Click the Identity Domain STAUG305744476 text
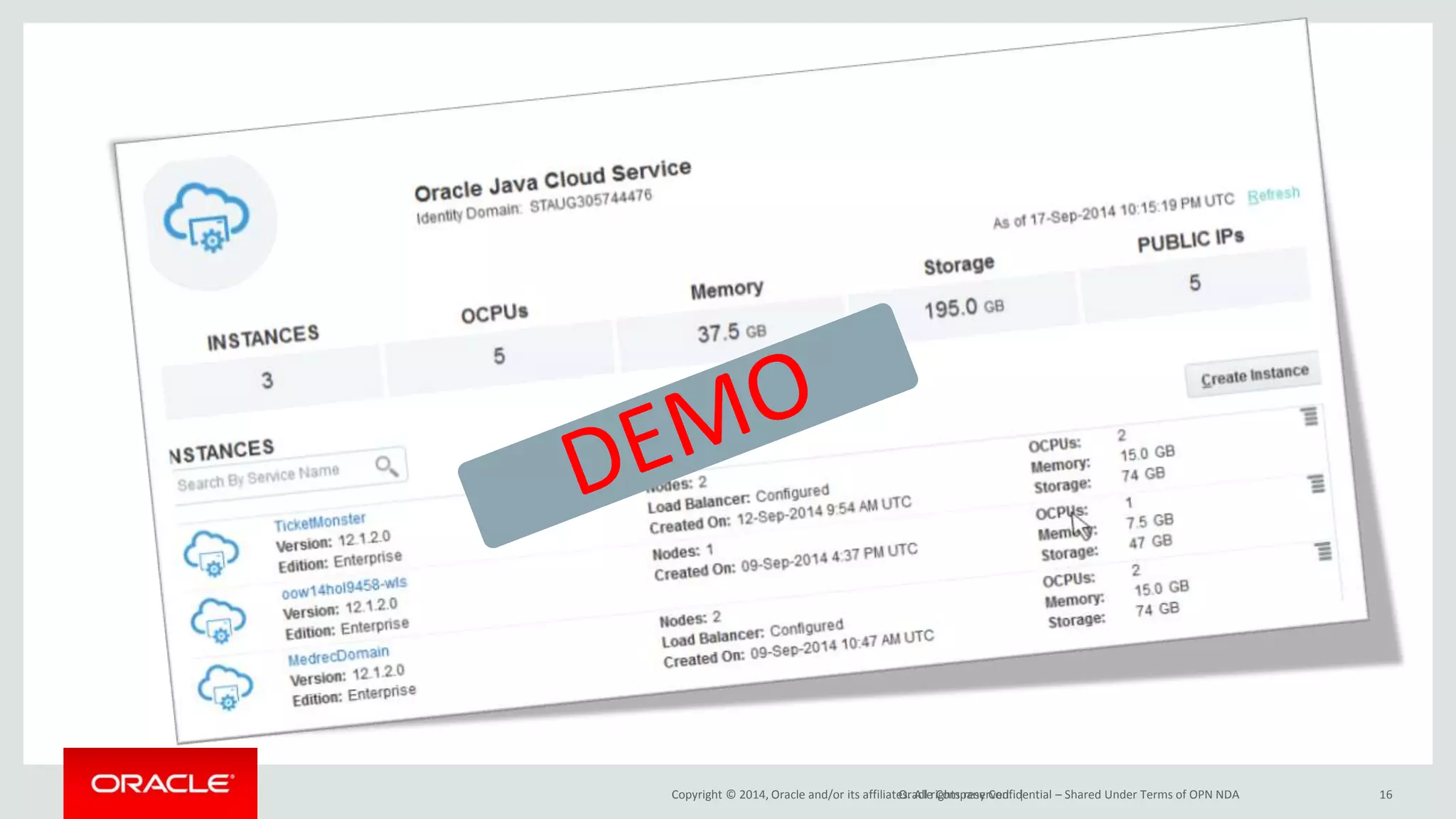The image size is (1456, 819). point(534,206)
